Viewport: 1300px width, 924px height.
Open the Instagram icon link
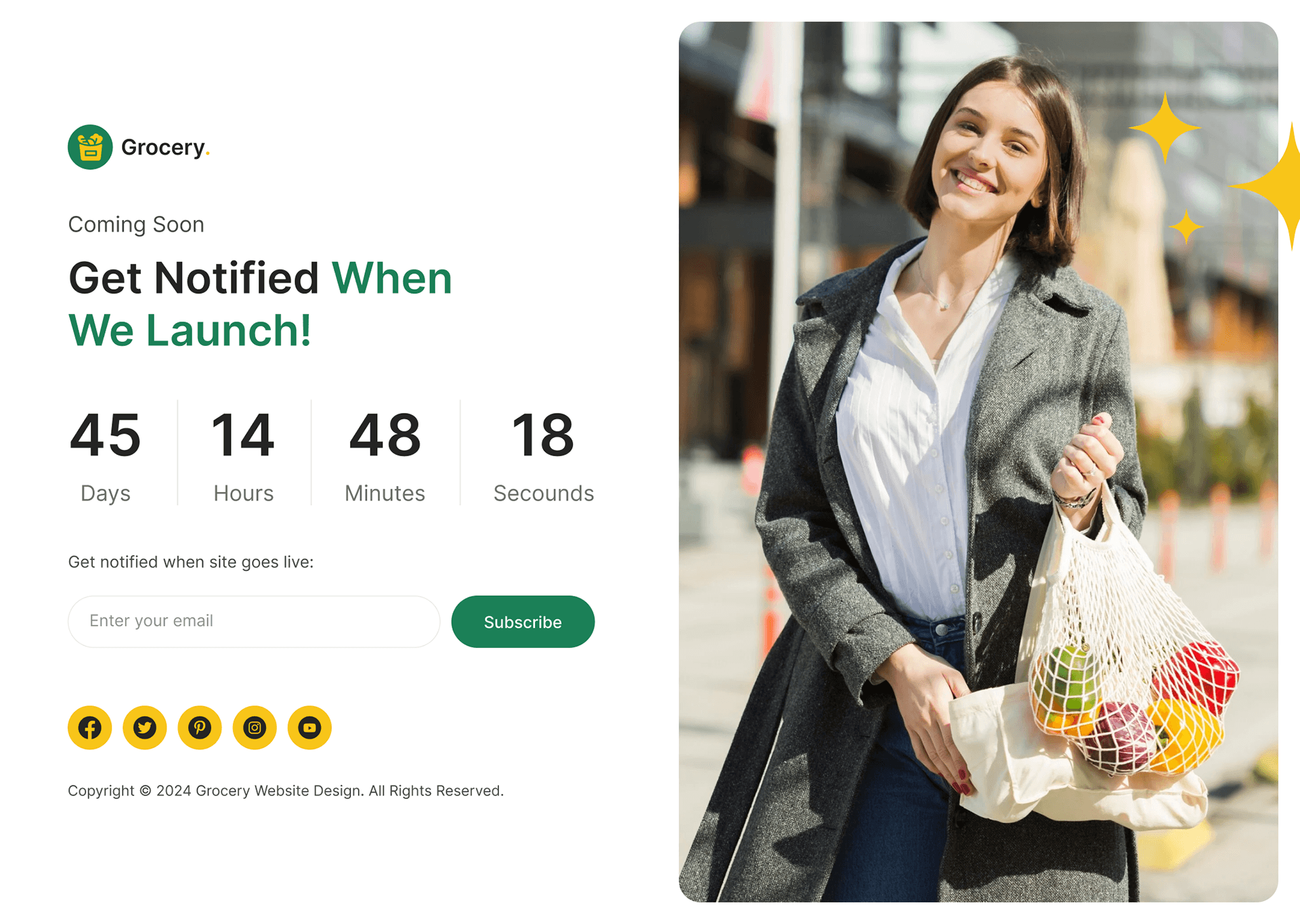[x=255, y=728]
